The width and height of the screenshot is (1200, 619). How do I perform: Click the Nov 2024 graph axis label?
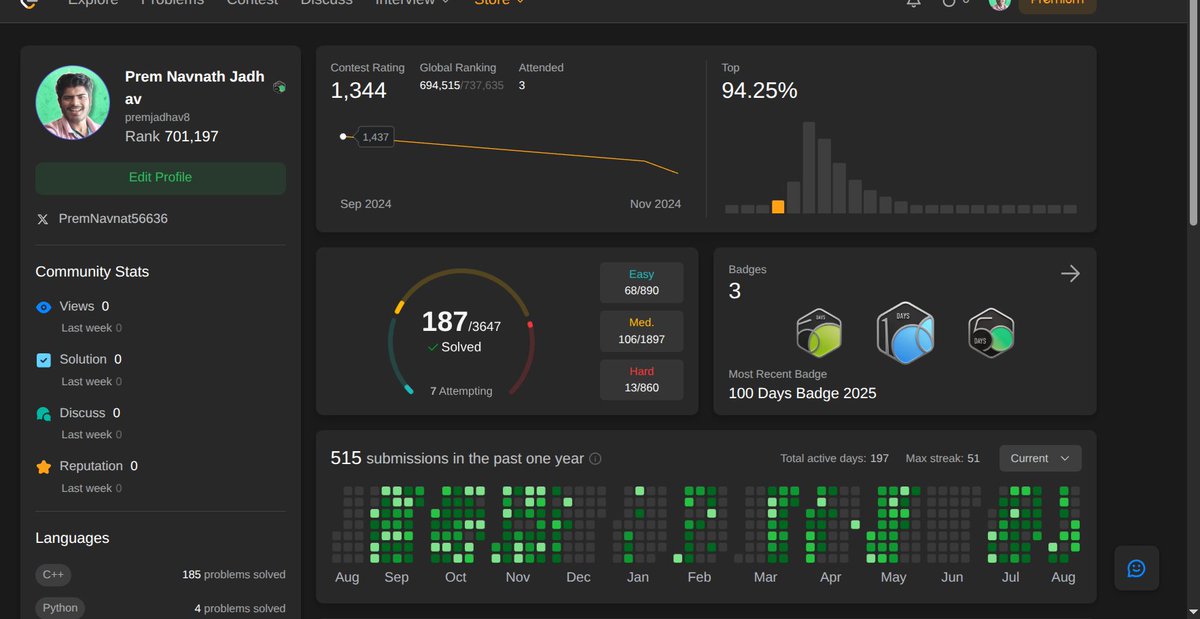point(655,204)
